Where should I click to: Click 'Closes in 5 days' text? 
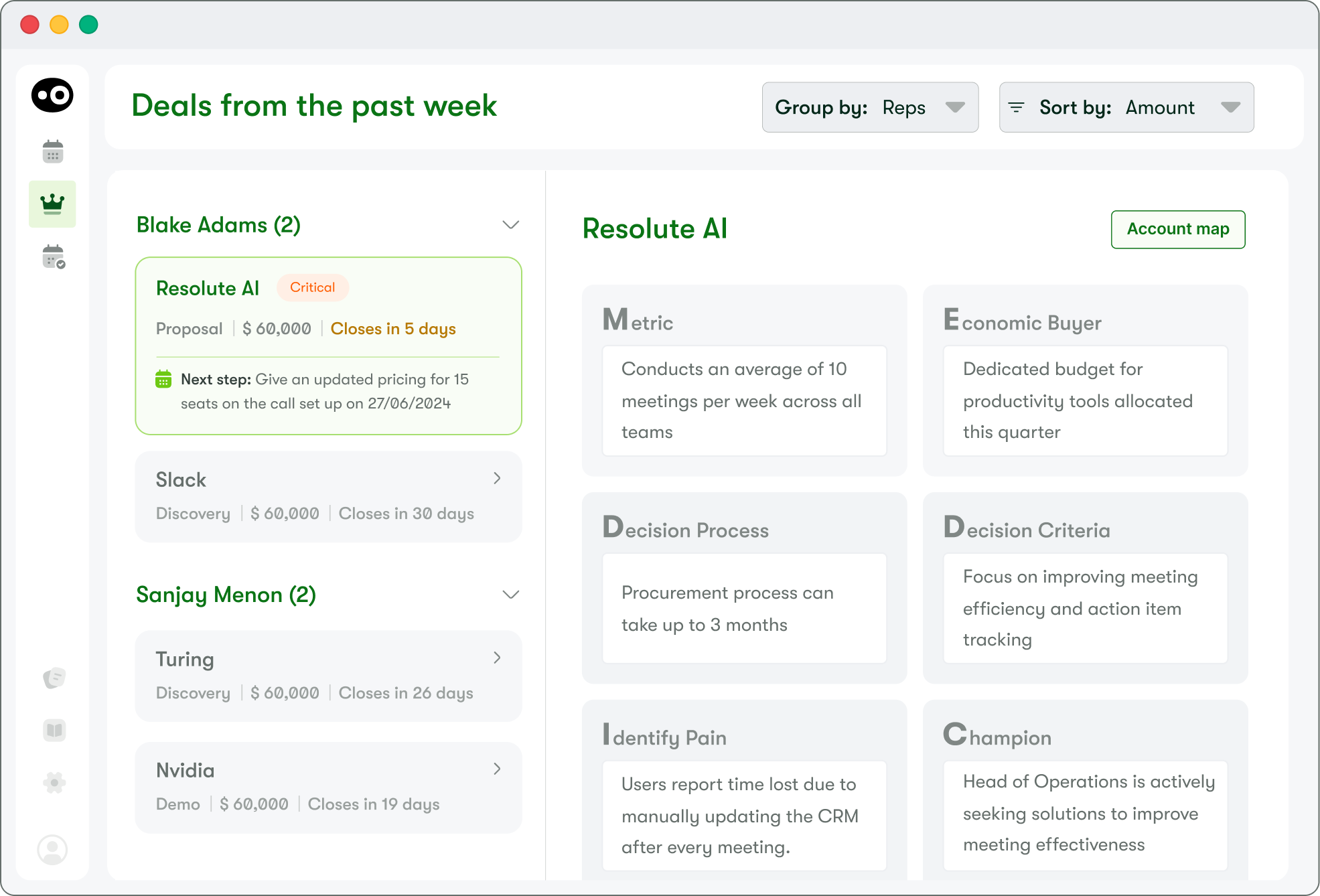click(x=393, y=329)
